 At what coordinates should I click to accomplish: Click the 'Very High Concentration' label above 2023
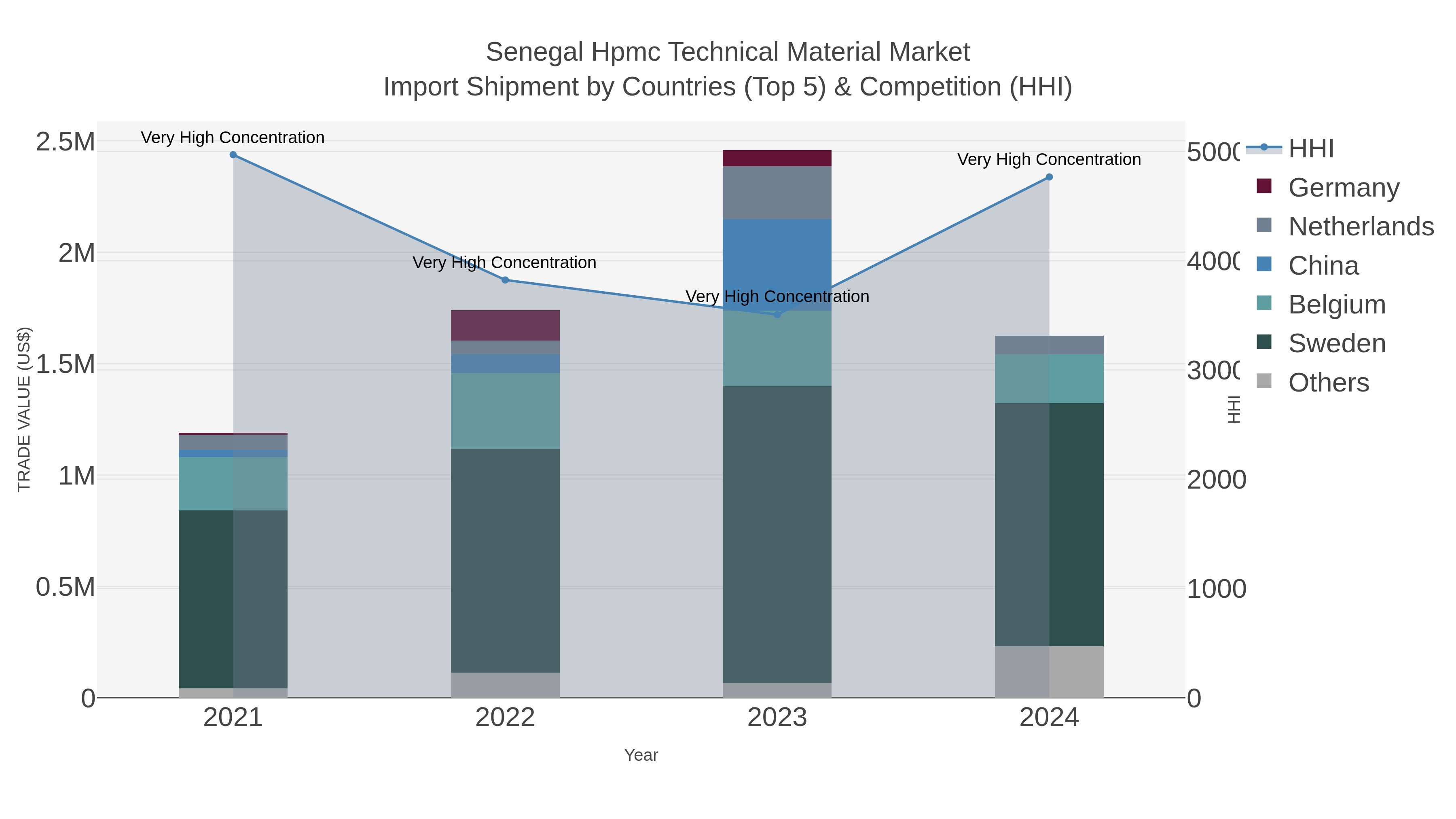pyautogui.click(x=778, y=296)
